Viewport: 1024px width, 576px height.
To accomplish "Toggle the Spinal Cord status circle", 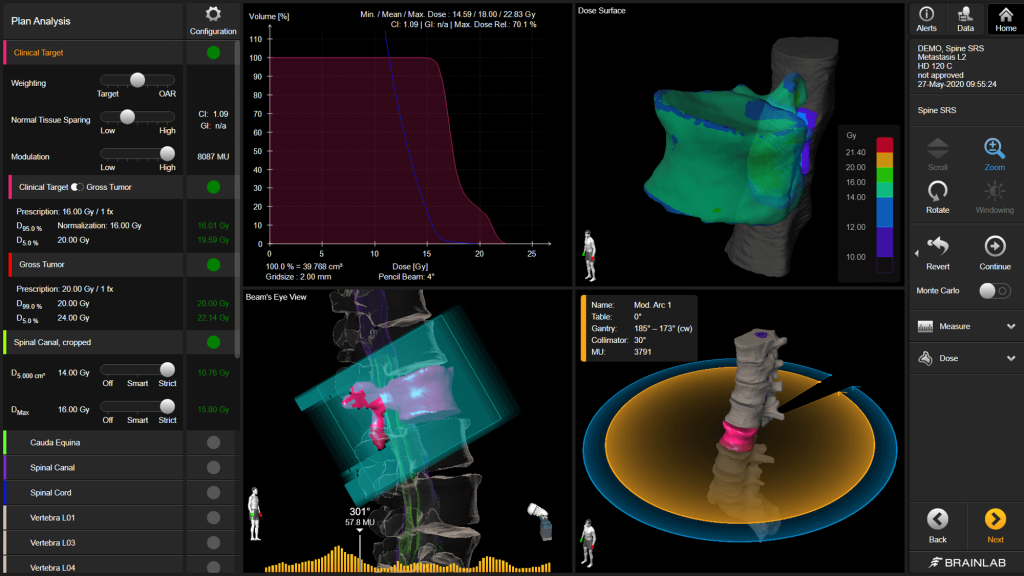I will point(213,493).
